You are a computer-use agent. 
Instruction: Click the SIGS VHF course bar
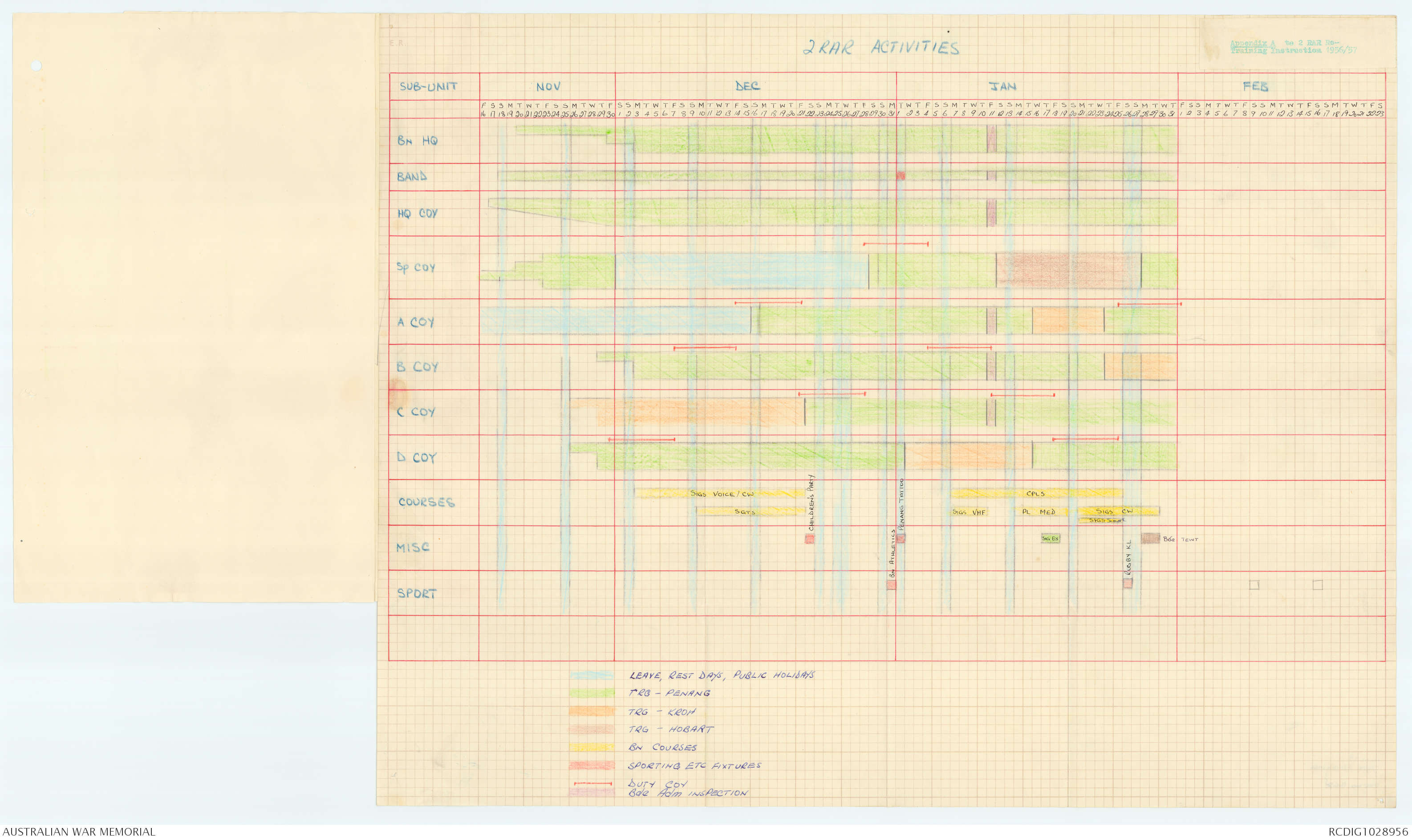point(969,511)
